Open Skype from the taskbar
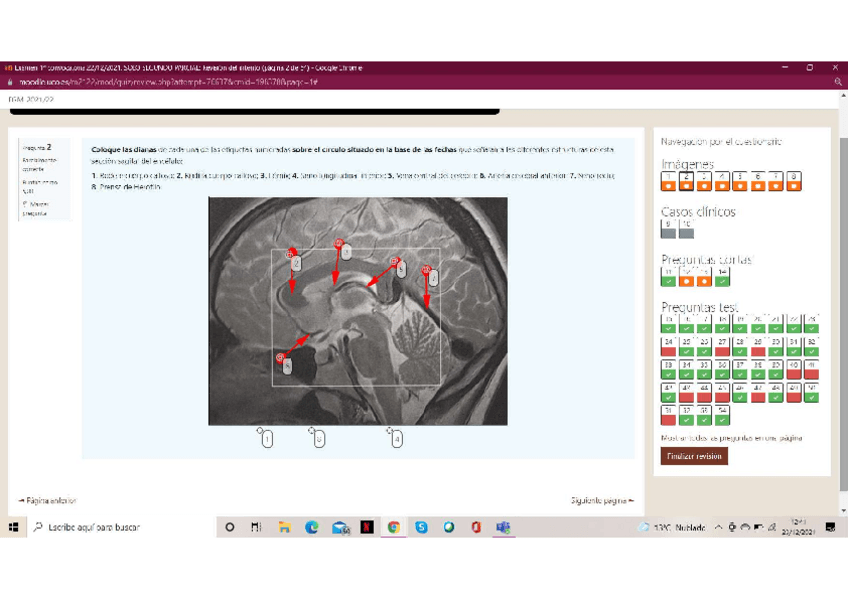The image size is (848, 599). pos(421,527)
